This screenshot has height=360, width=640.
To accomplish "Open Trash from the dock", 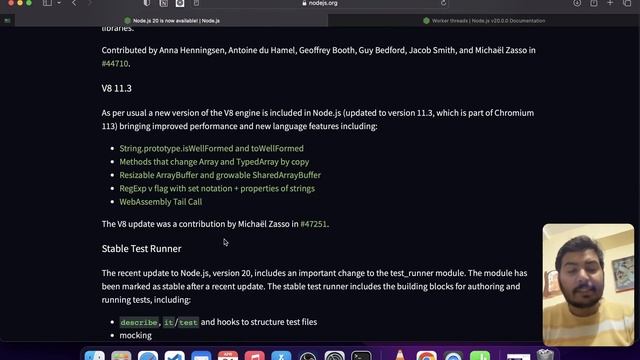I will point(545,355).
